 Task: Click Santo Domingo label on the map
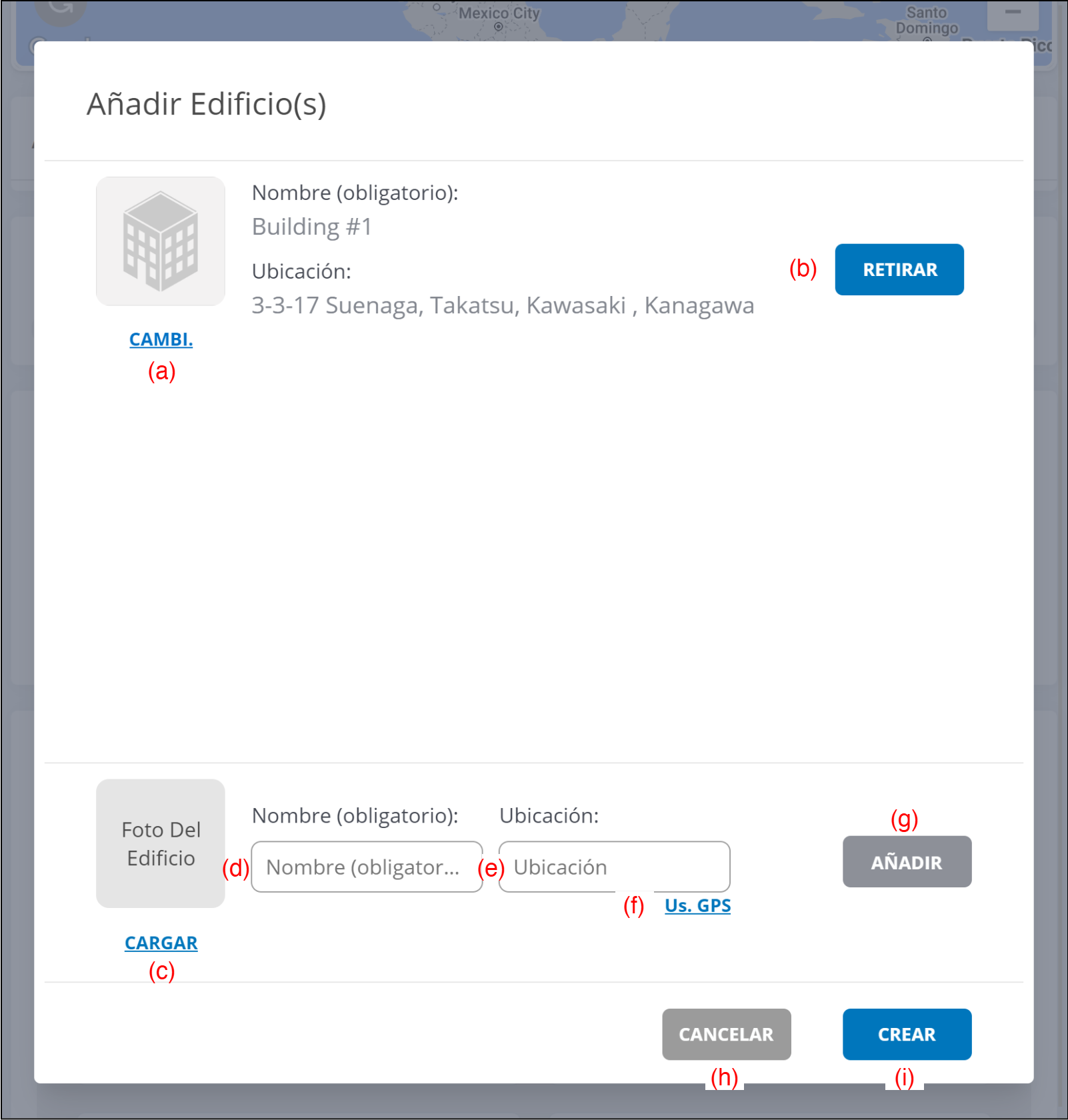(927, 20)
